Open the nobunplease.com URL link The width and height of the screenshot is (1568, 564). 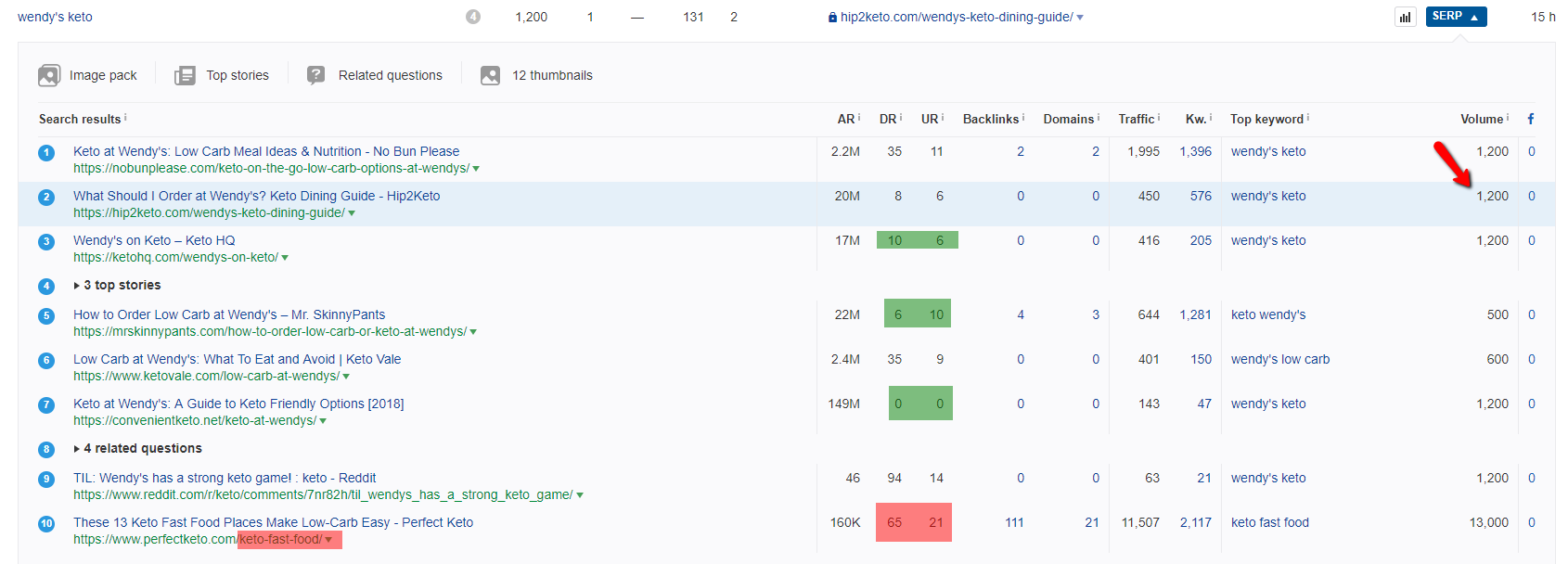coord(271,168)
